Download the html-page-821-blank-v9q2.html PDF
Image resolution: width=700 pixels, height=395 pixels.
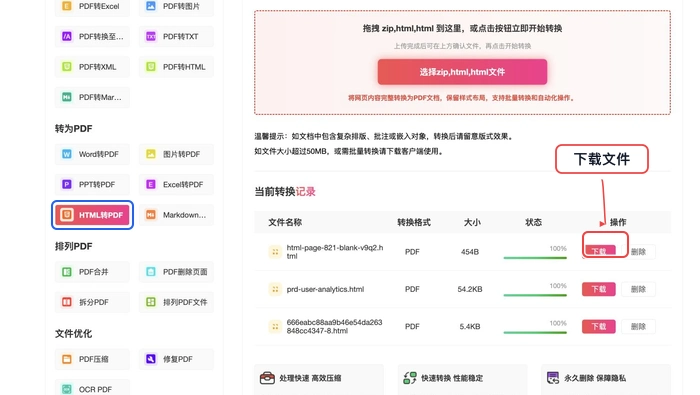pos(599,251)
